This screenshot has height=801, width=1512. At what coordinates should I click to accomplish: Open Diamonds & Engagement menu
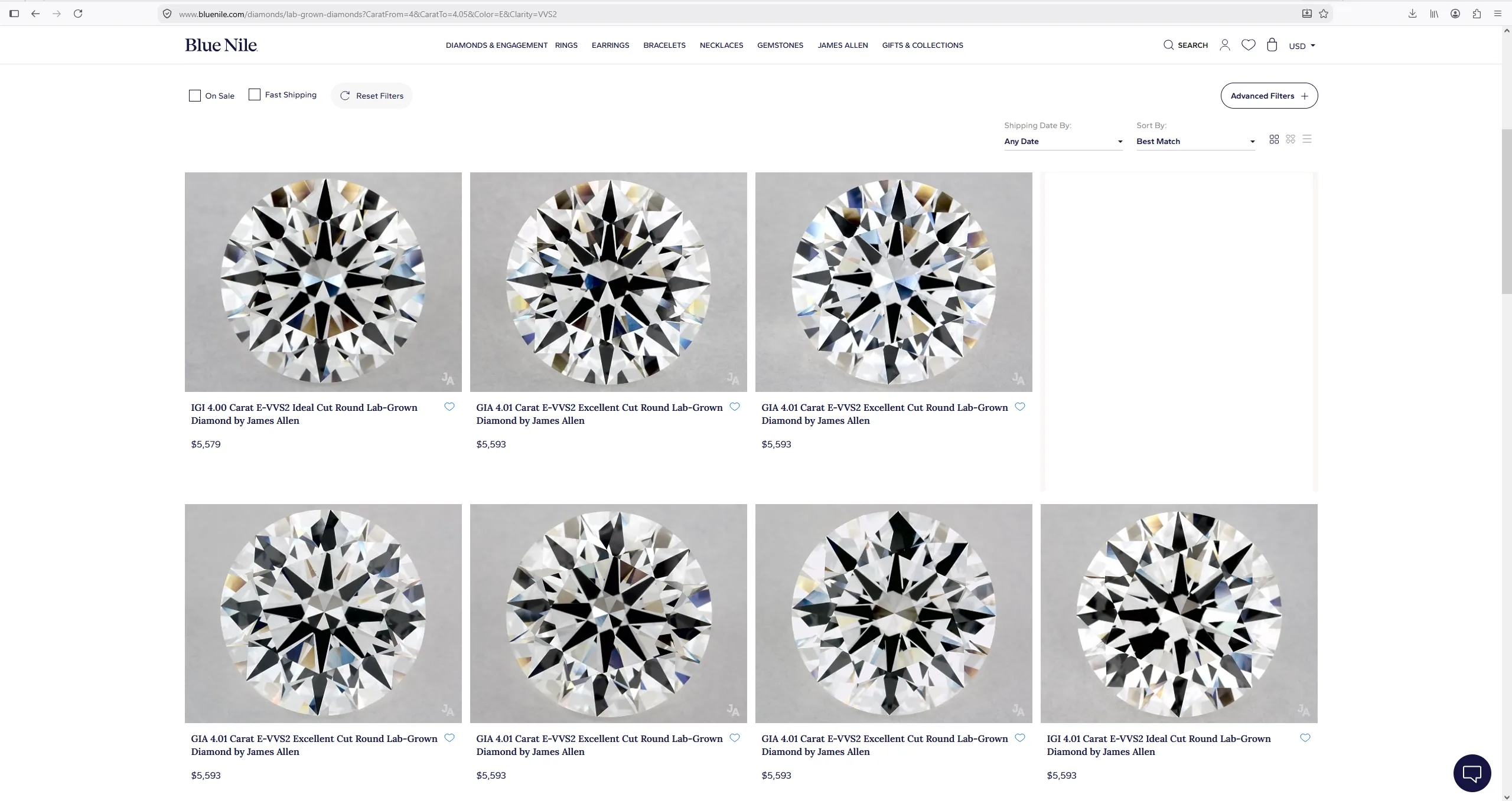pyautogui.click(x=496, y=45)
